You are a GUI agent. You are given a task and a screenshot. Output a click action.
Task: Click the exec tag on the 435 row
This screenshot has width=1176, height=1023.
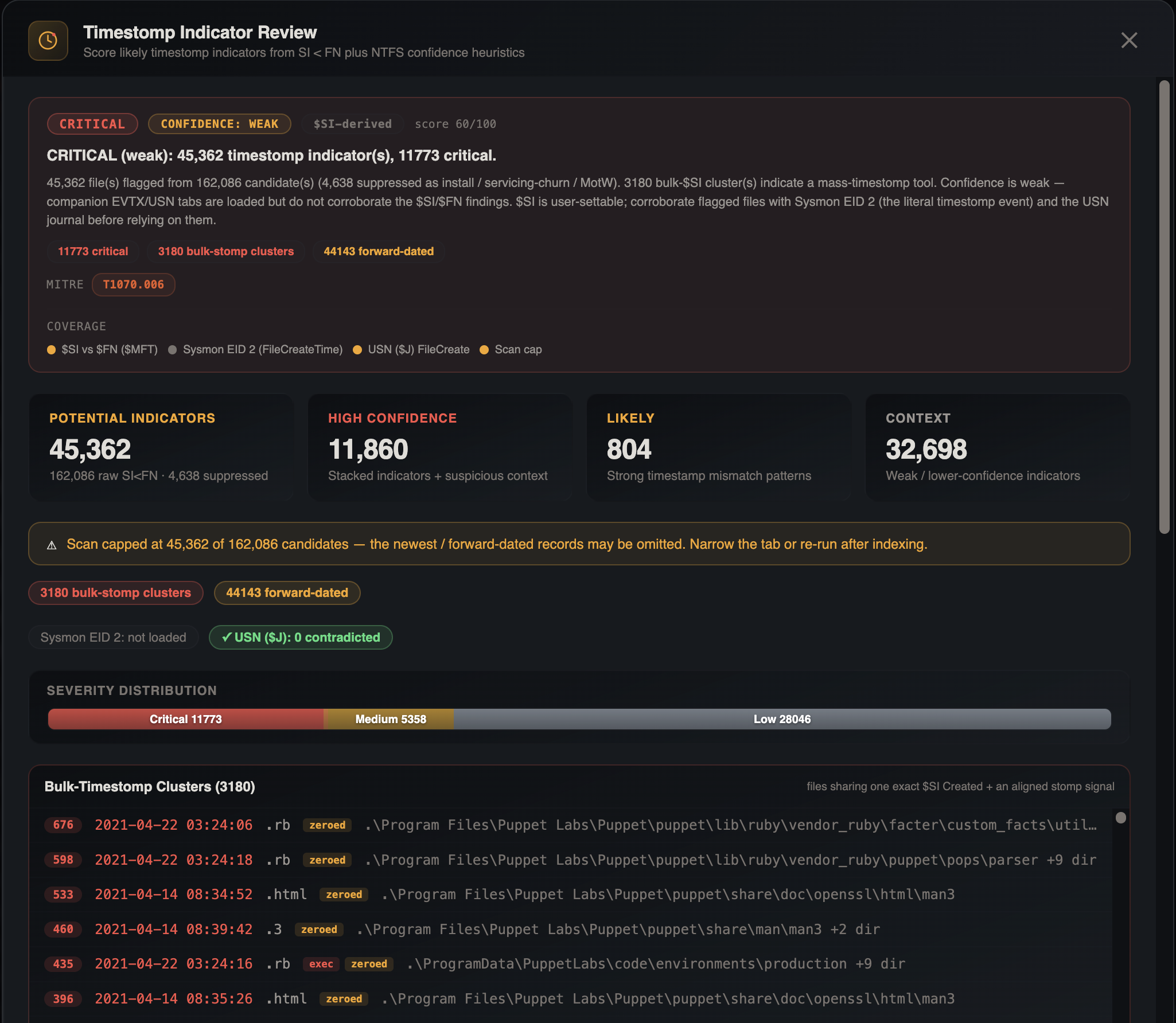(321, 964)
